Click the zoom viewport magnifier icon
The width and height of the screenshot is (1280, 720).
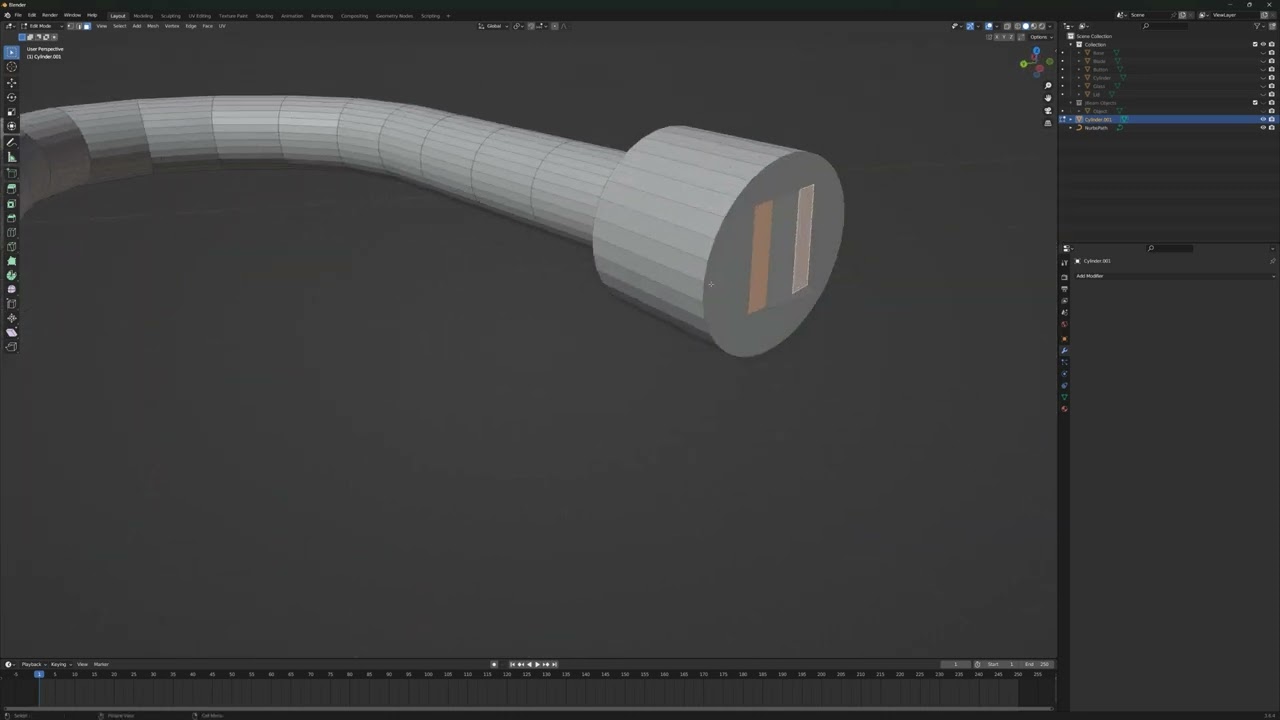pyautogui.click(x=1048, y=85)
